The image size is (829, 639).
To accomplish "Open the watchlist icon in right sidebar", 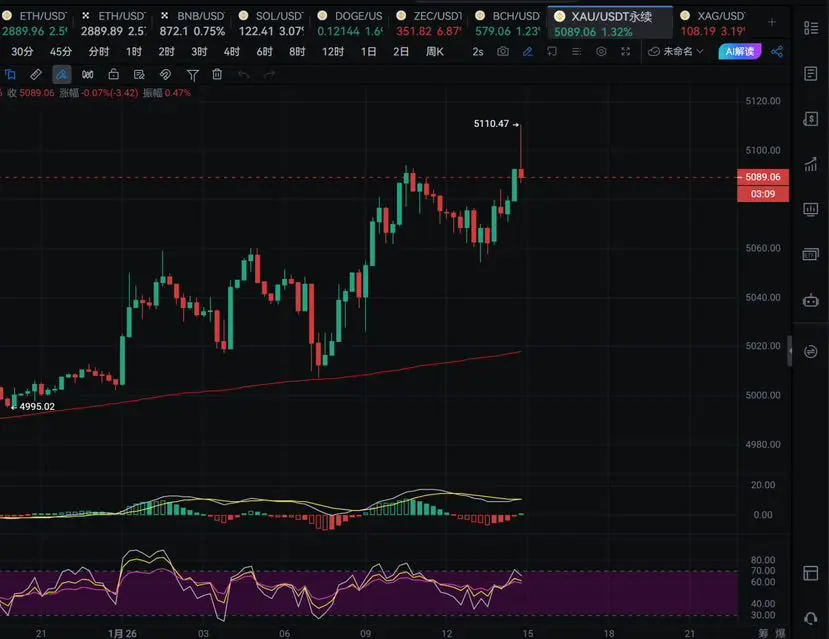I will tap(810, 27).
